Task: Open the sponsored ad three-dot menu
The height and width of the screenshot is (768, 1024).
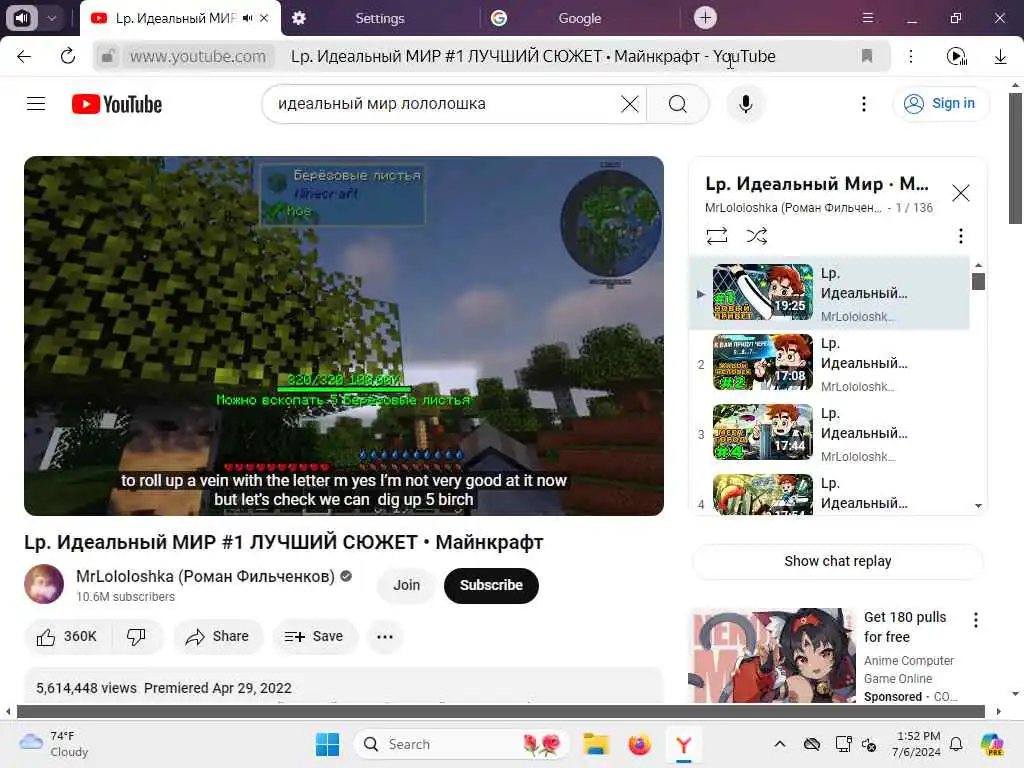Action: [x=976, y=620]
